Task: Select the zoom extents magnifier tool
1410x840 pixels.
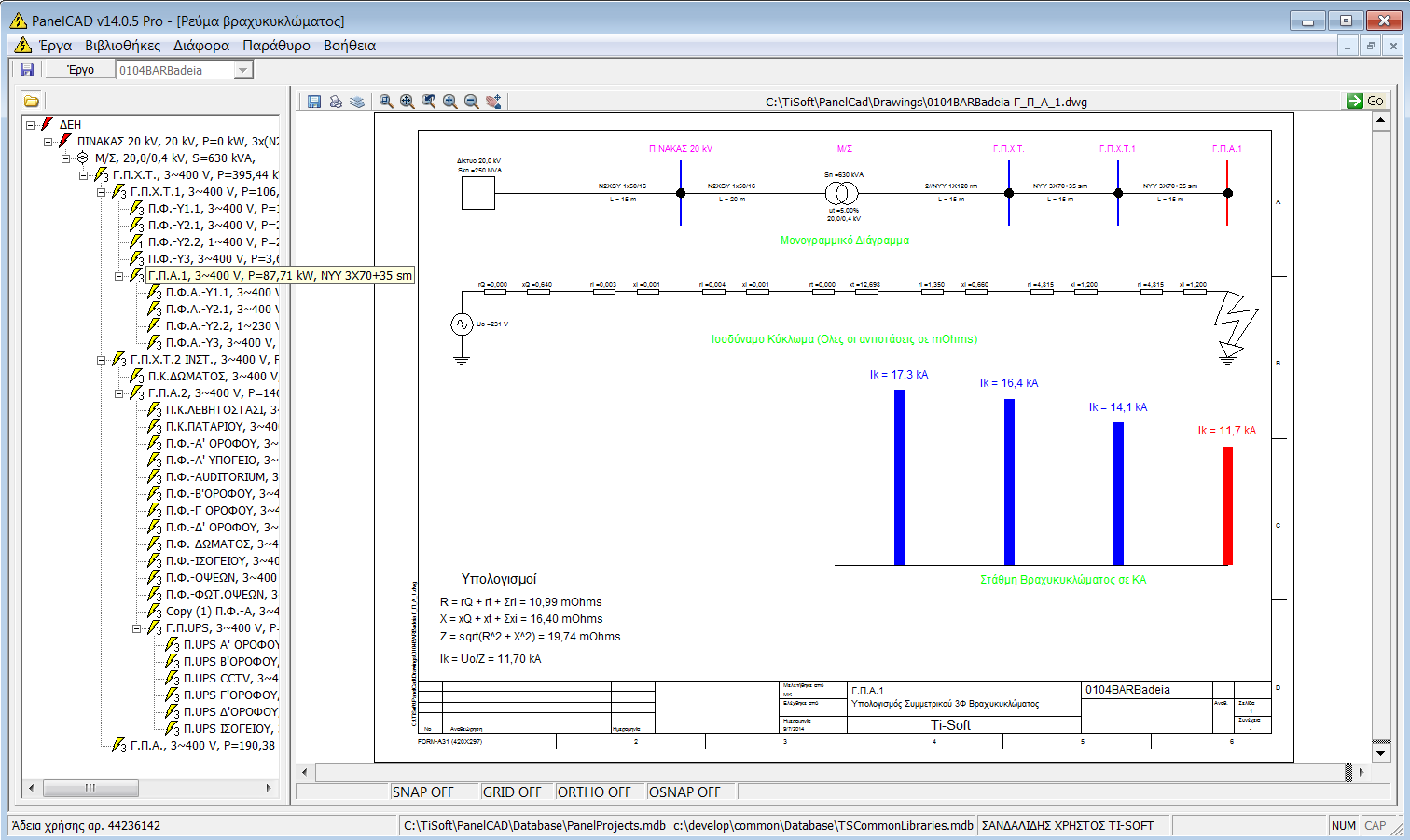Action: (408, 103)
